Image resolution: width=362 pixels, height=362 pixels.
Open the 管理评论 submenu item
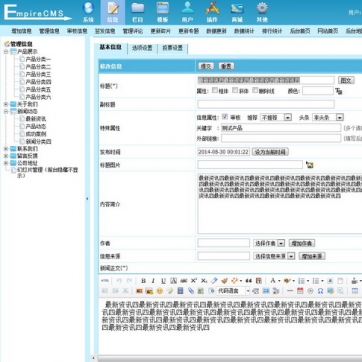(x=132, y=31)
